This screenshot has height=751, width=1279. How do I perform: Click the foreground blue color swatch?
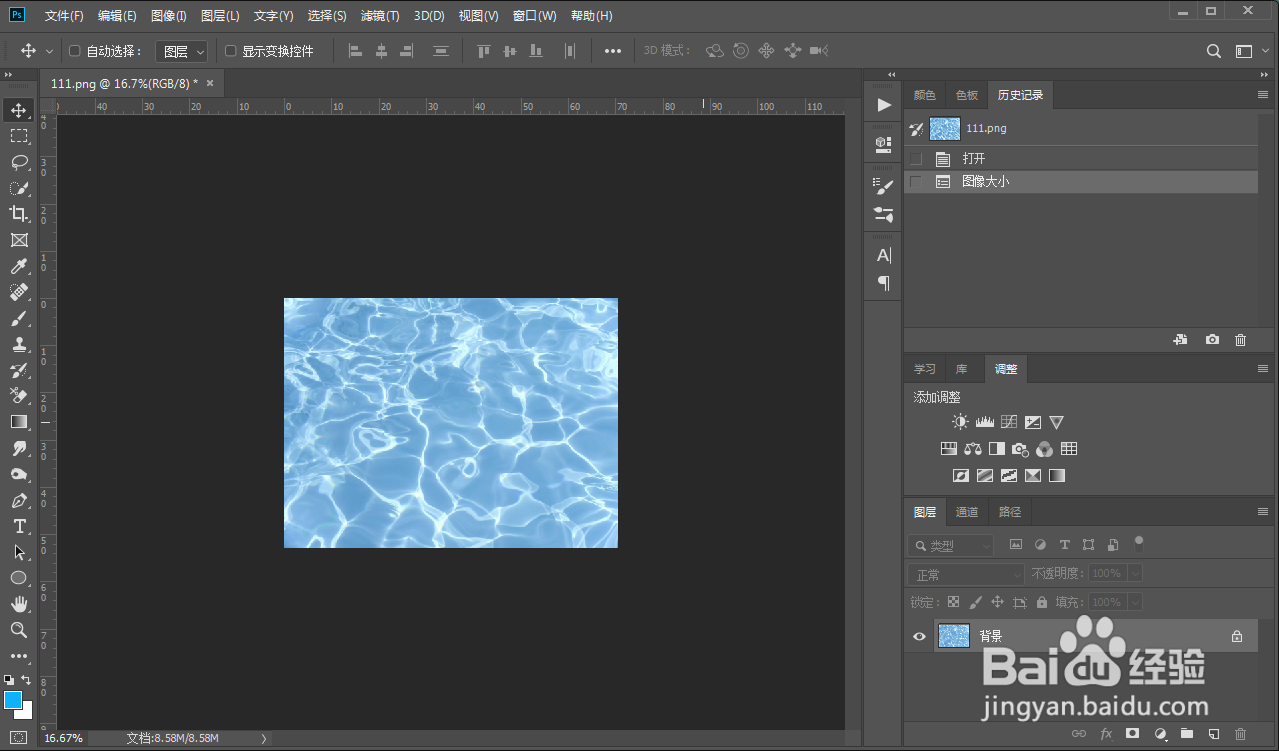pyautogui.click(x=13, y=700)
